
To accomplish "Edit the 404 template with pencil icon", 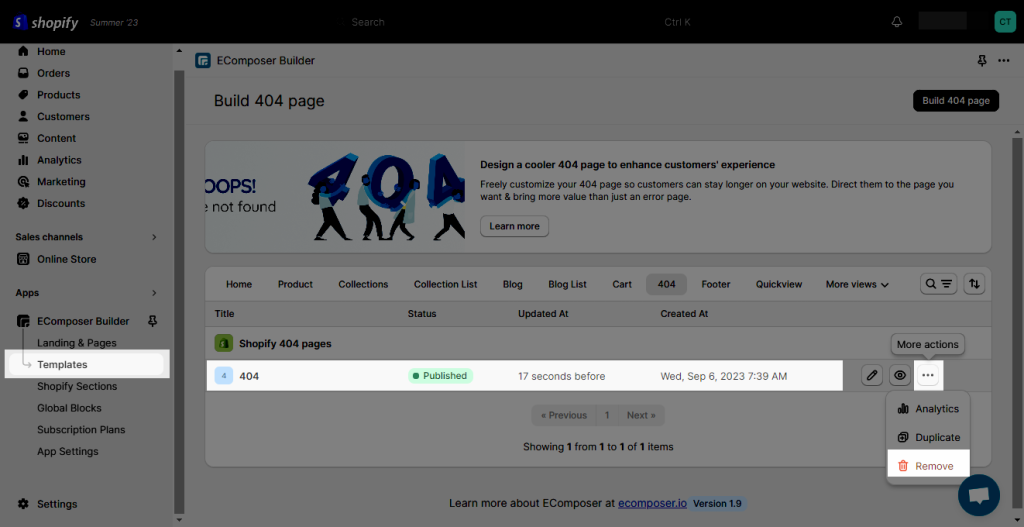I will pos(872,375).
